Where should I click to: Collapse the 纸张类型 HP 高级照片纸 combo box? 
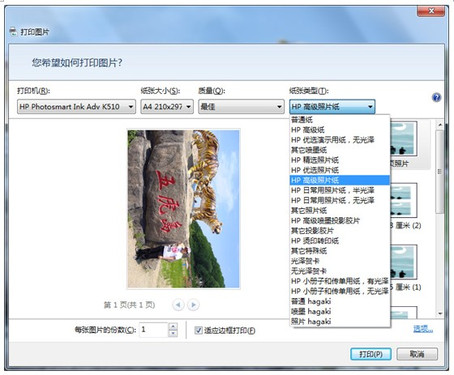332,107
